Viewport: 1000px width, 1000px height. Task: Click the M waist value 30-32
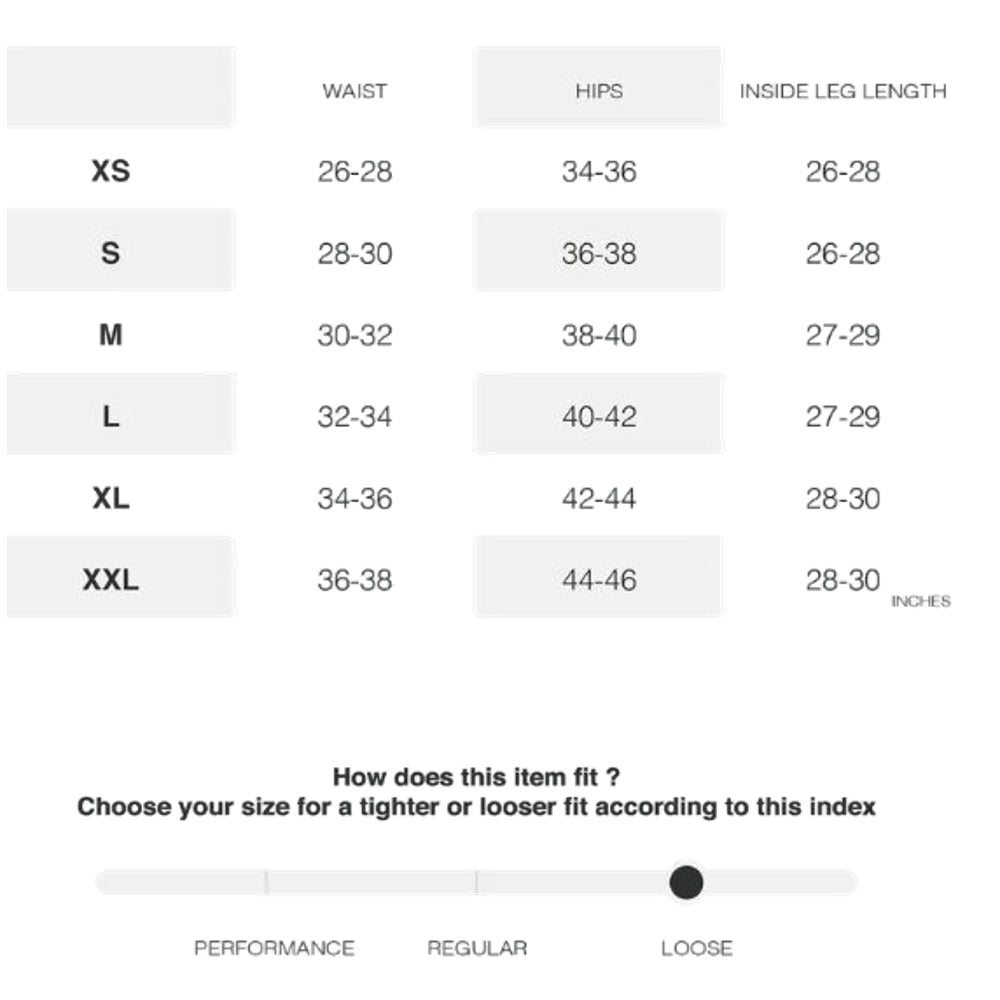[355, 335]
